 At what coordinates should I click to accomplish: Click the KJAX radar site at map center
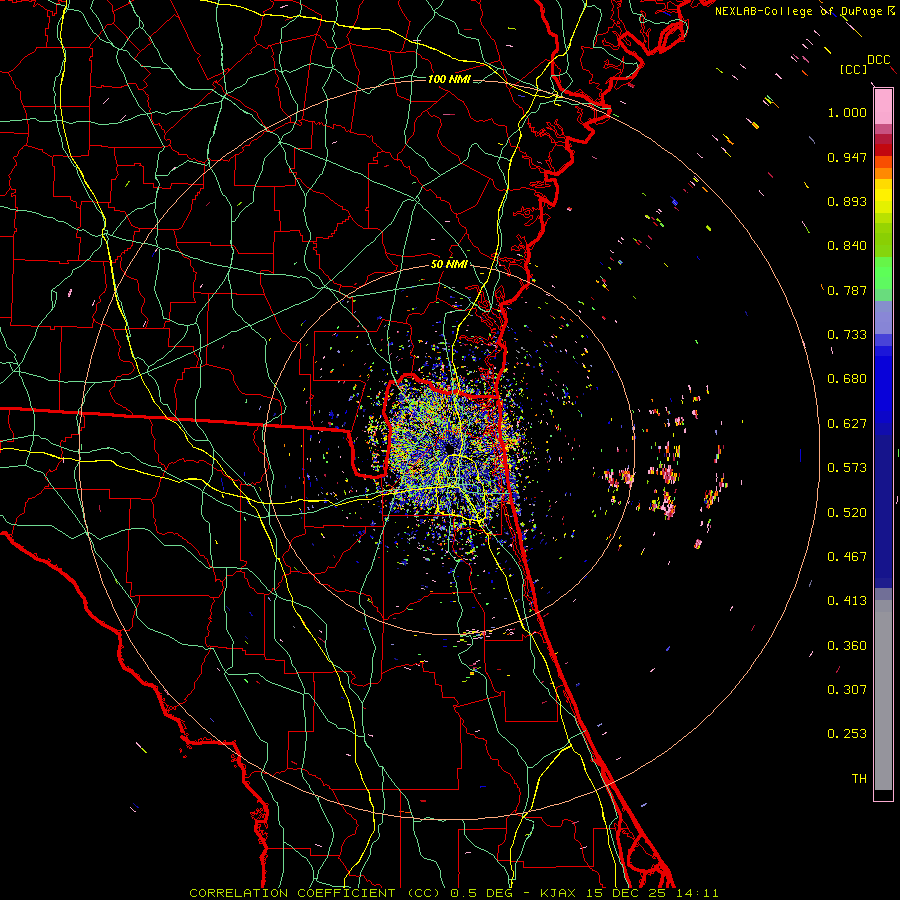pos(449,449)
